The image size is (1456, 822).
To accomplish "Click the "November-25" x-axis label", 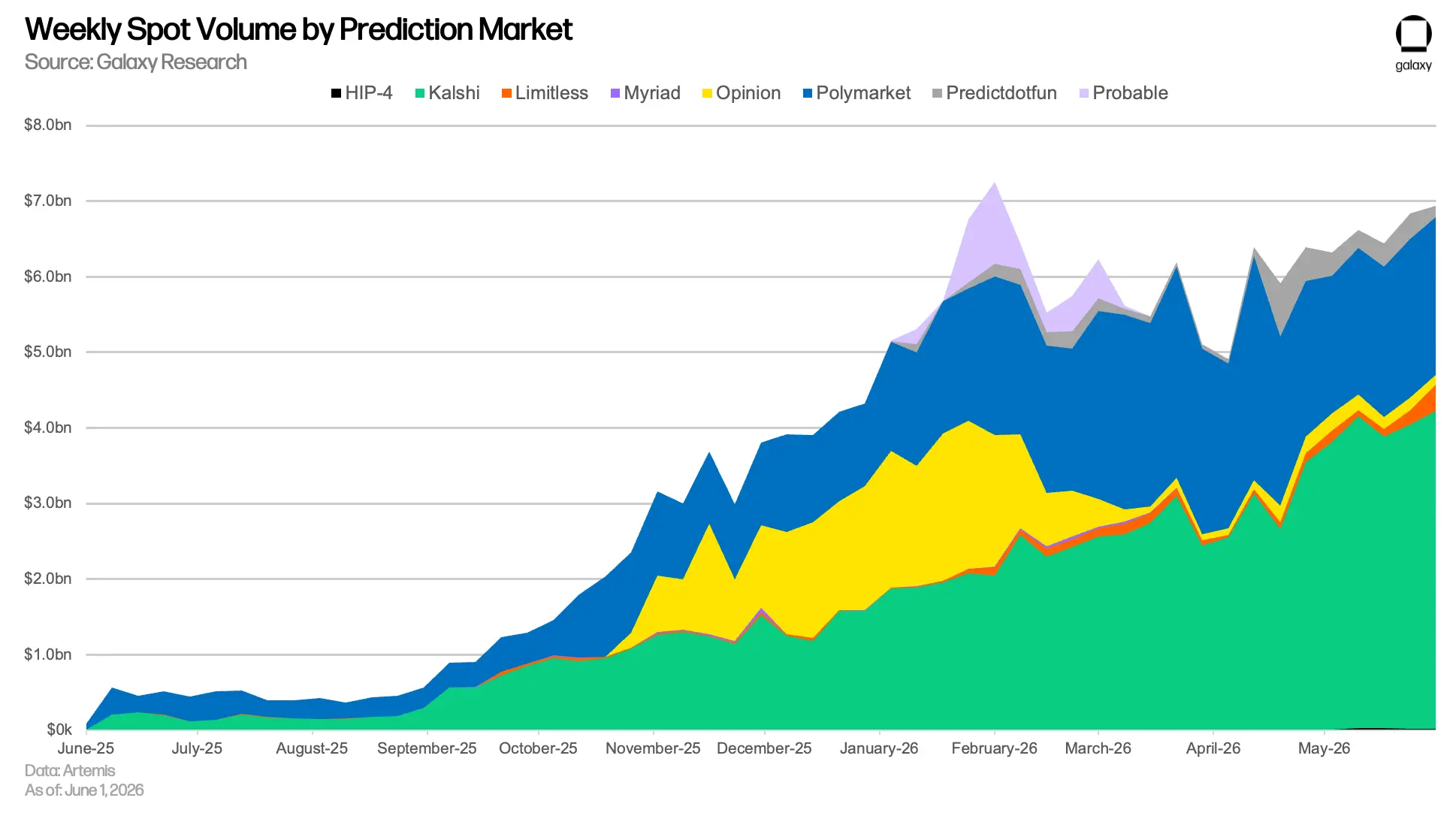I will [653, 748].
